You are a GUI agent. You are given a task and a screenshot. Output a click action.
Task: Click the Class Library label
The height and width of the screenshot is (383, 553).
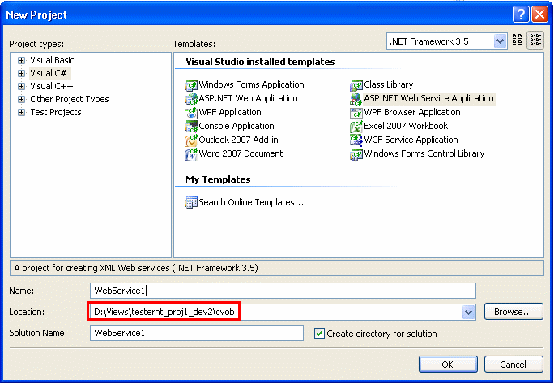[388, 85]
